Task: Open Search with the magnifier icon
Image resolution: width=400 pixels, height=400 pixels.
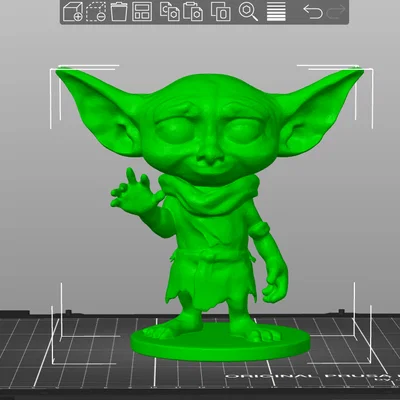Action: coord(248,12)
